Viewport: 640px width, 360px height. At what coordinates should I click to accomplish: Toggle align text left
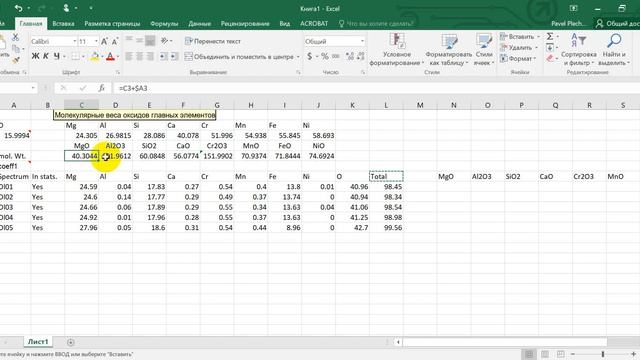coord(129,56)
